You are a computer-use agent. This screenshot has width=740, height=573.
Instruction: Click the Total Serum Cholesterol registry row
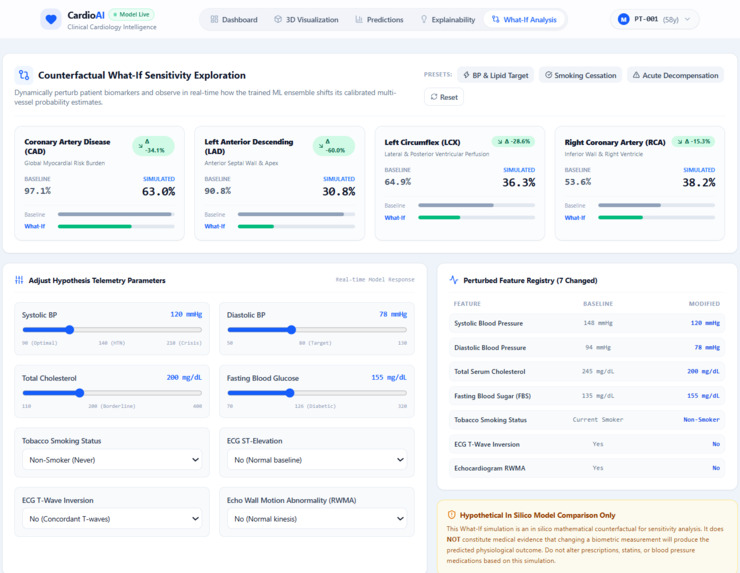[x=587, y=371]
